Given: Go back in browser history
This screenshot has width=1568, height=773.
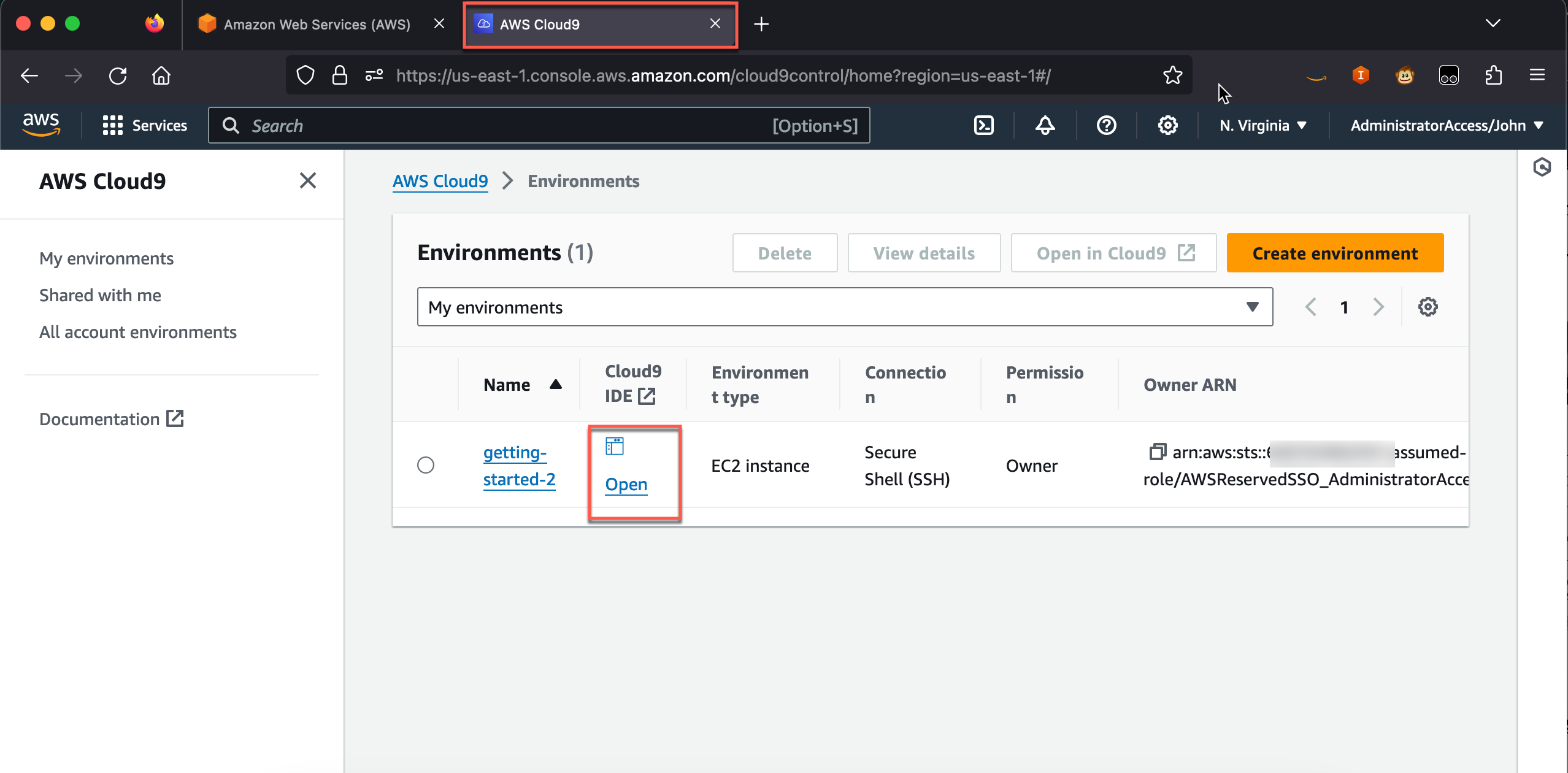Looking at the screenshot, I should (29, 75).
